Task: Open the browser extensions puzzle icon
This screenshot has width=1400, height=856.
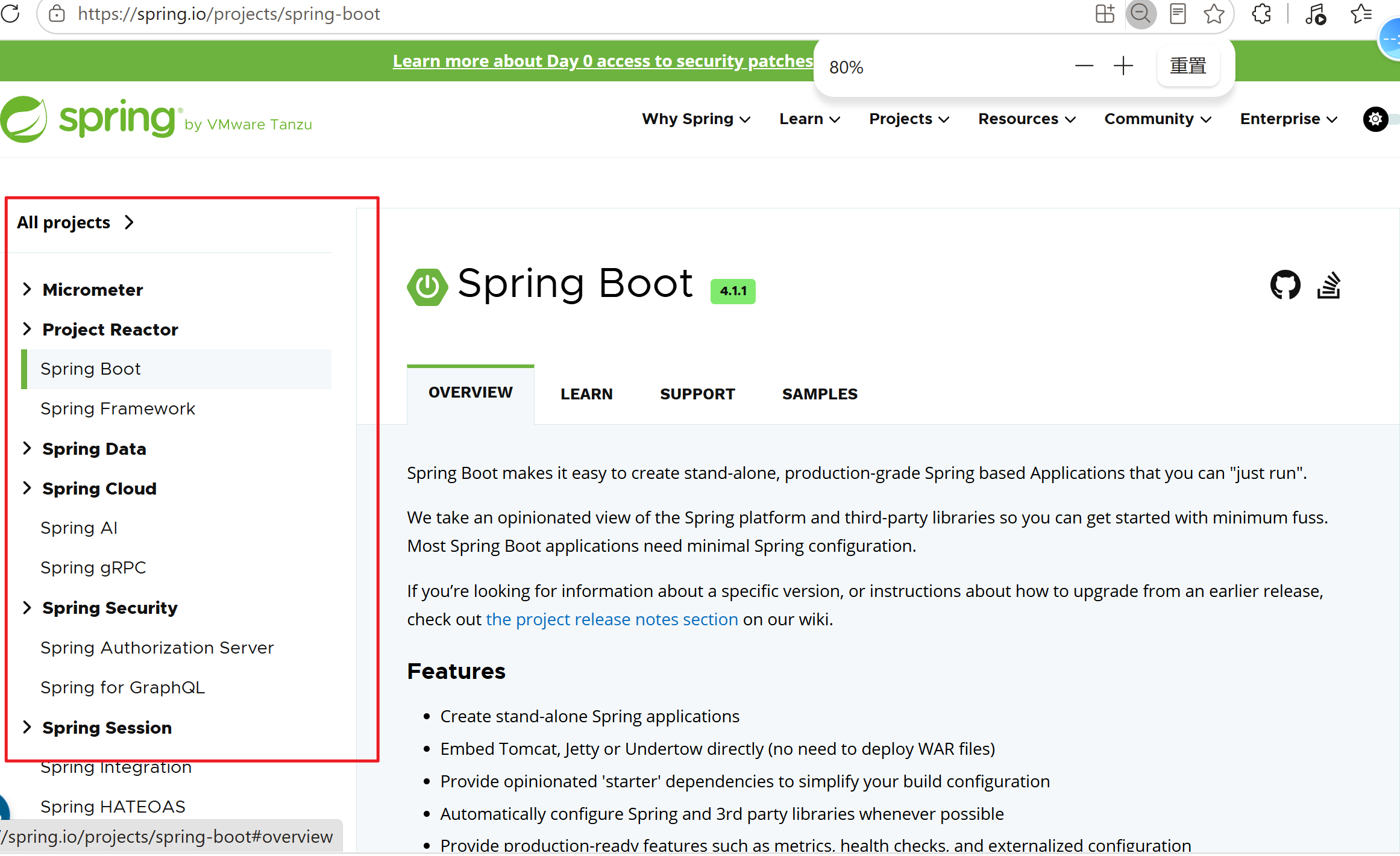Action: point(1261,14)
